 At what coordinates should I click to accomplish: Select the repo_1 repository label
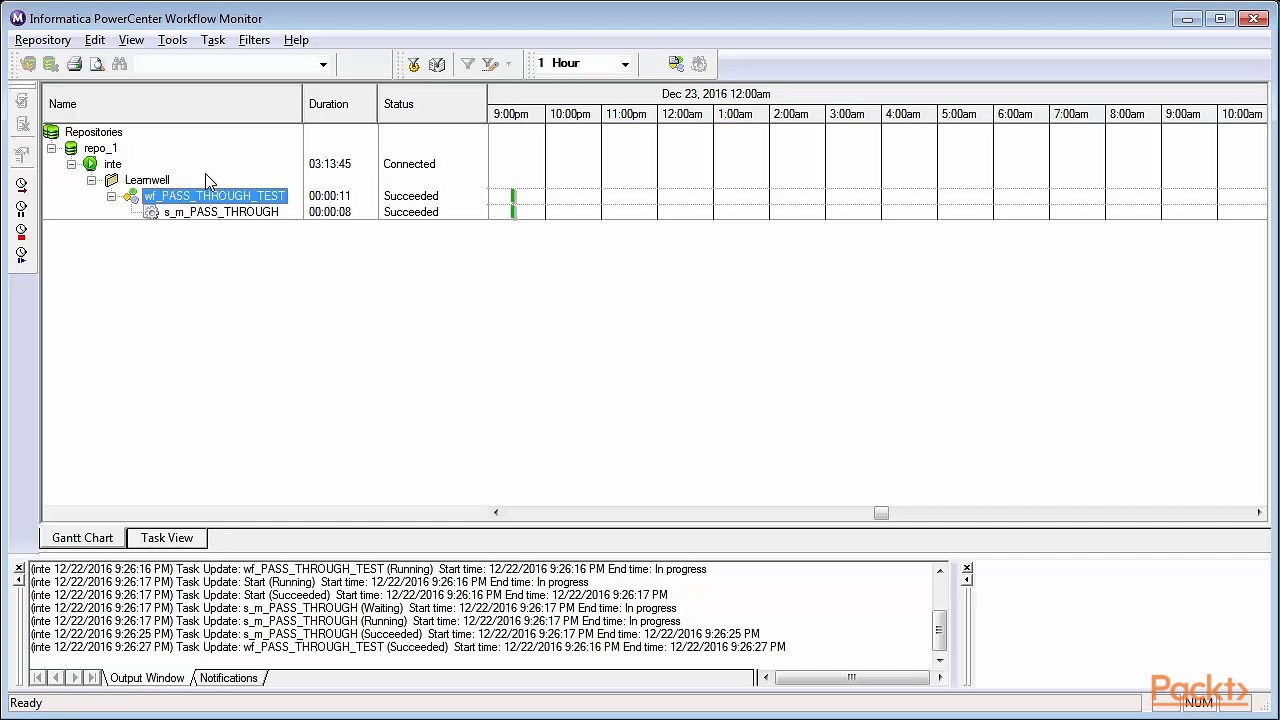100,148
